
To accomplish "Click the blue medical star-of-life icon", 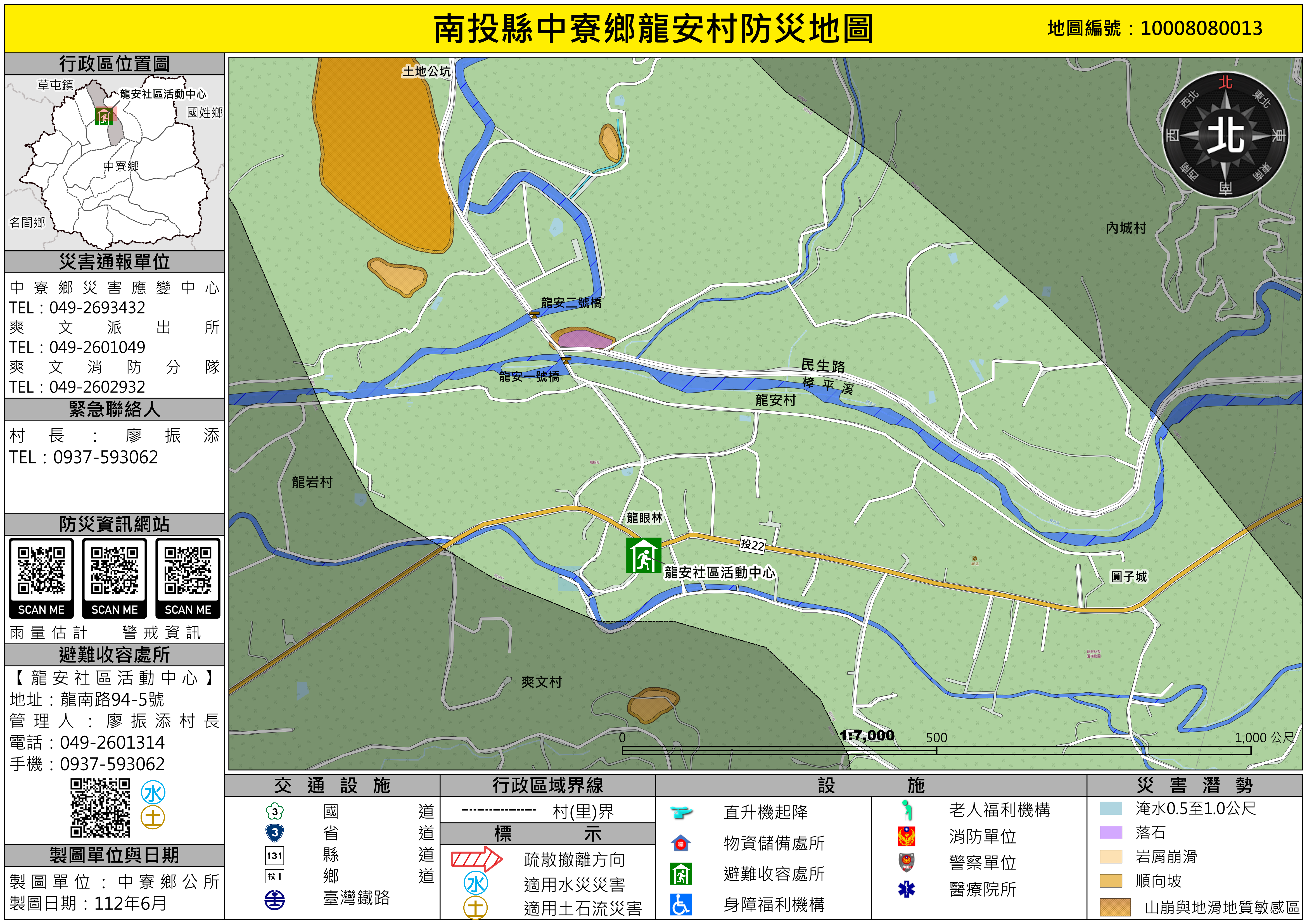I will coord(906,889).
